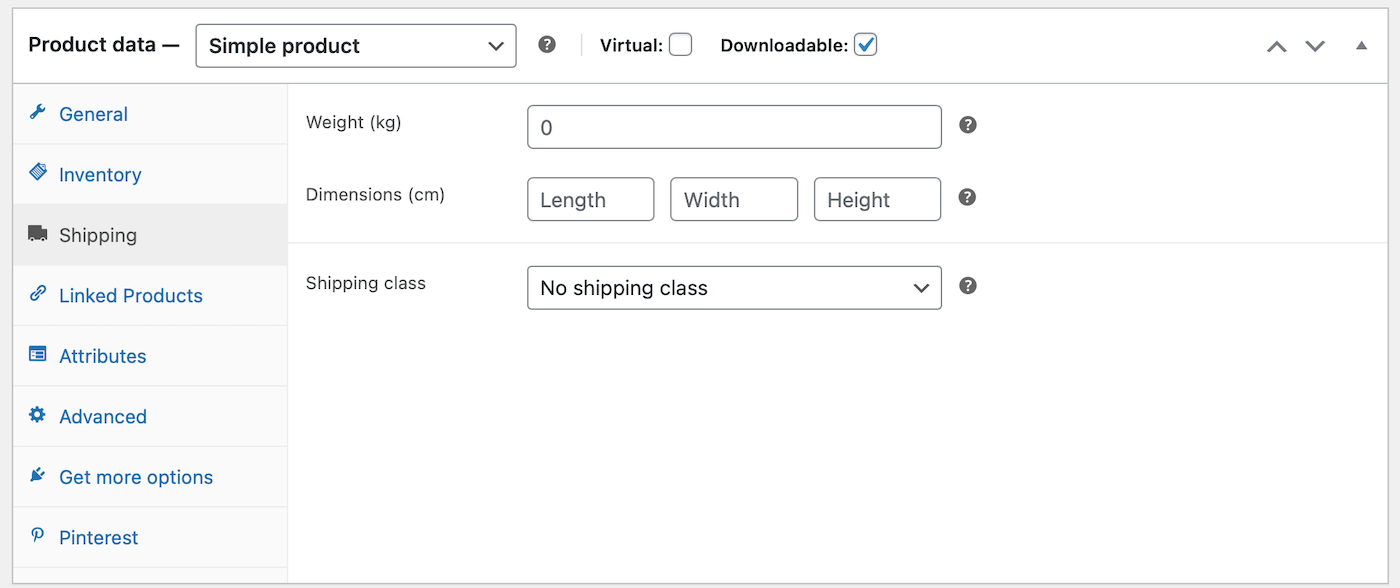Image resolution: width=1400 pixels, height=588 pixels.
Task: Click inside the Weight input field
Action: point(734,127)
